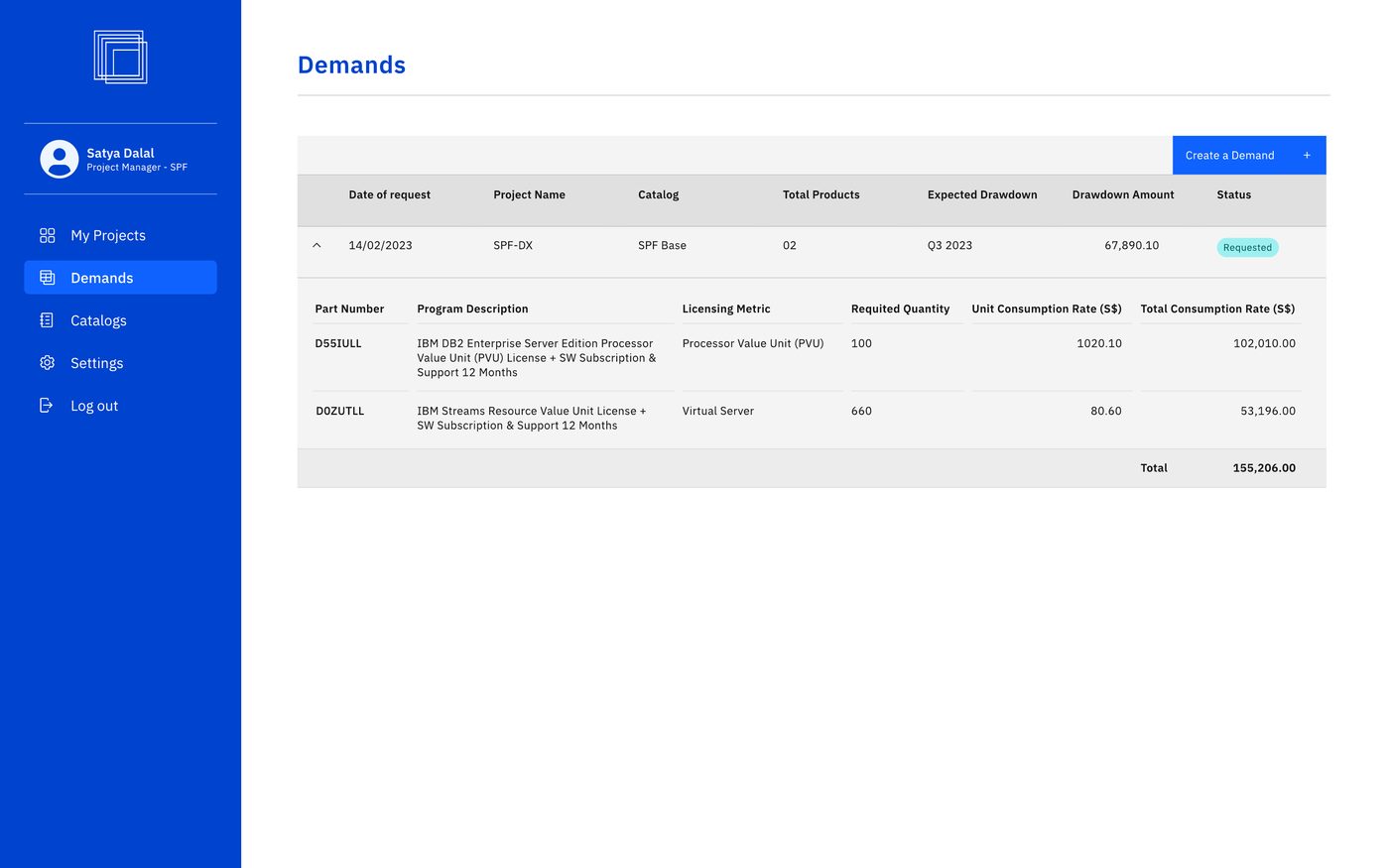This screenshot has height=868, width=1389.
Task: Click the 02 total products cell
Action: point(790,246)
